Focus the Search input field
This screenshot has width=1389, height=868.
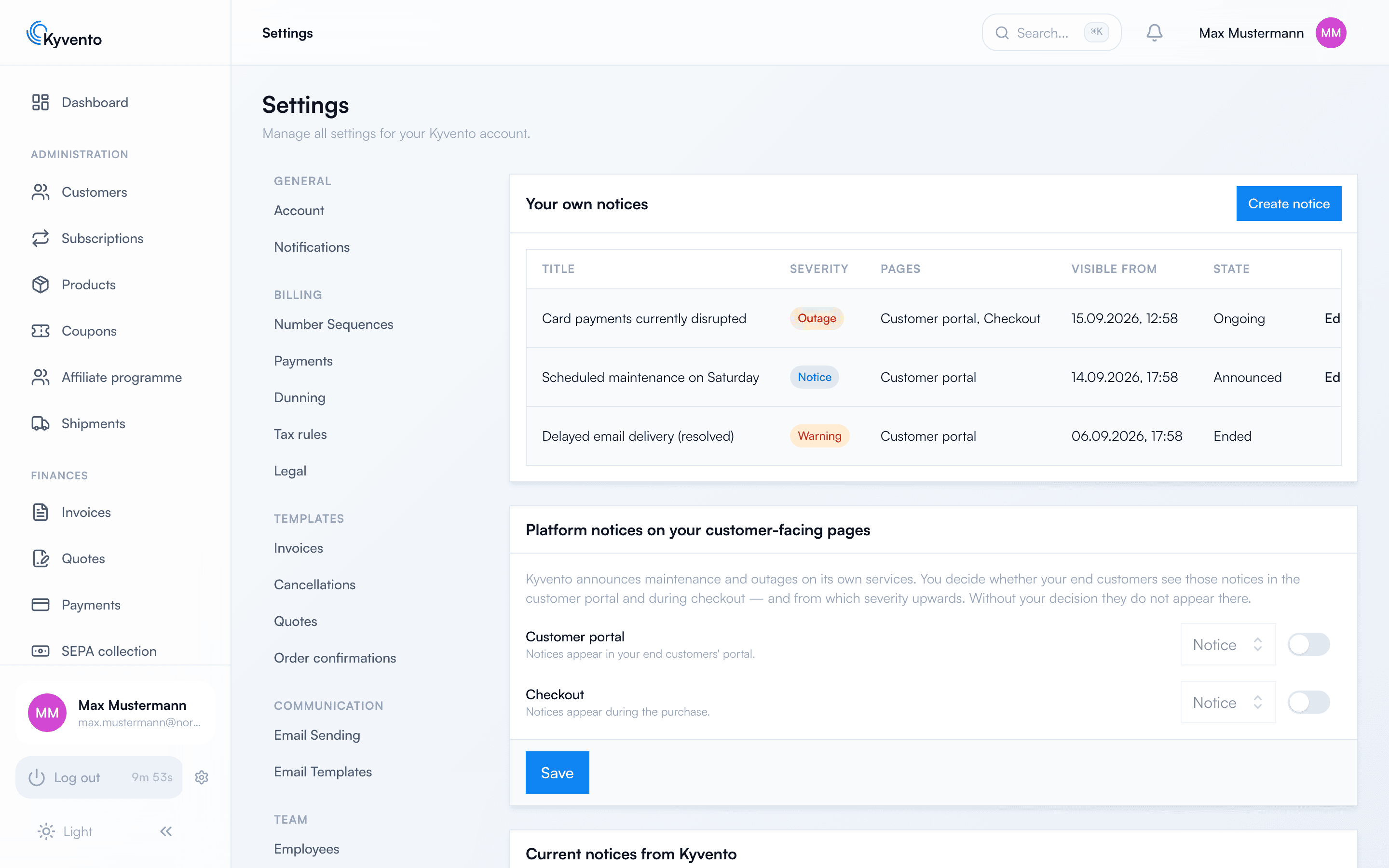pyautogui.click(x=1051, y=33)
